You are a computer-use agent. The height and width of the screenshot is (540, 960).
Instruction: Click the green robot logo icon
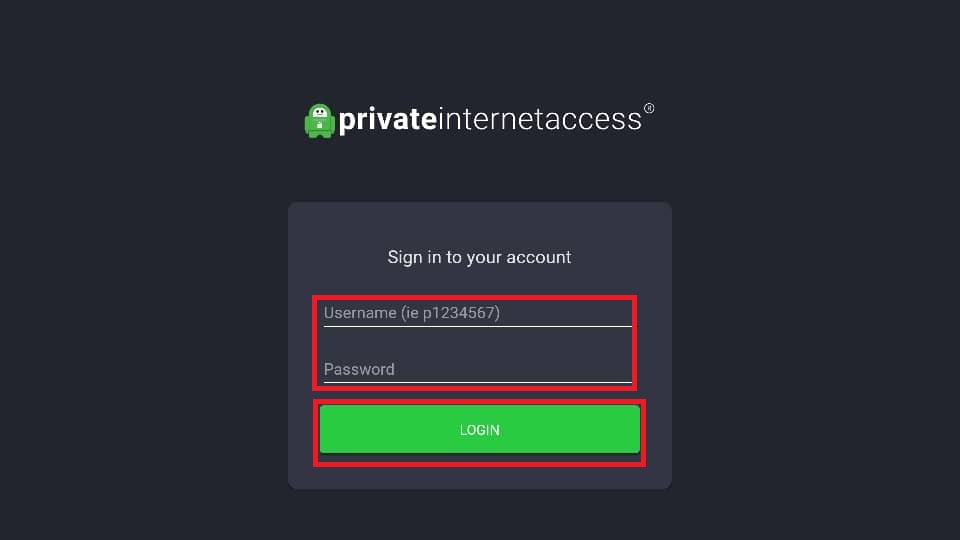[319, 121]
